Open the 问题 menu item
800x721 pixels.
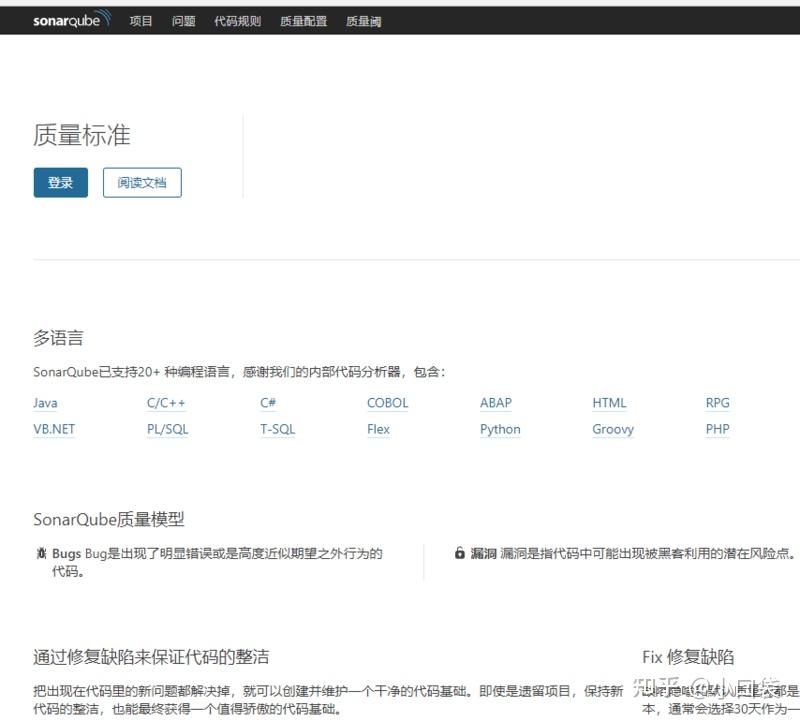pyautogui.click(x=183, y=18)
